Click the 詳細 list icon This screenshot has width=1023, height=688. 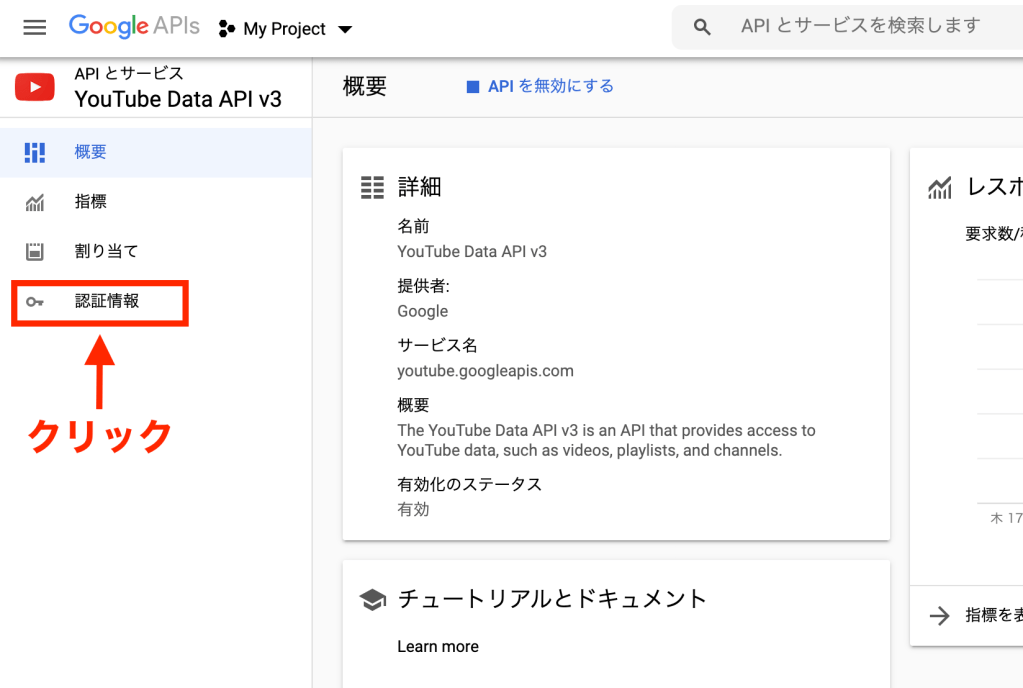tap(372, 187)
